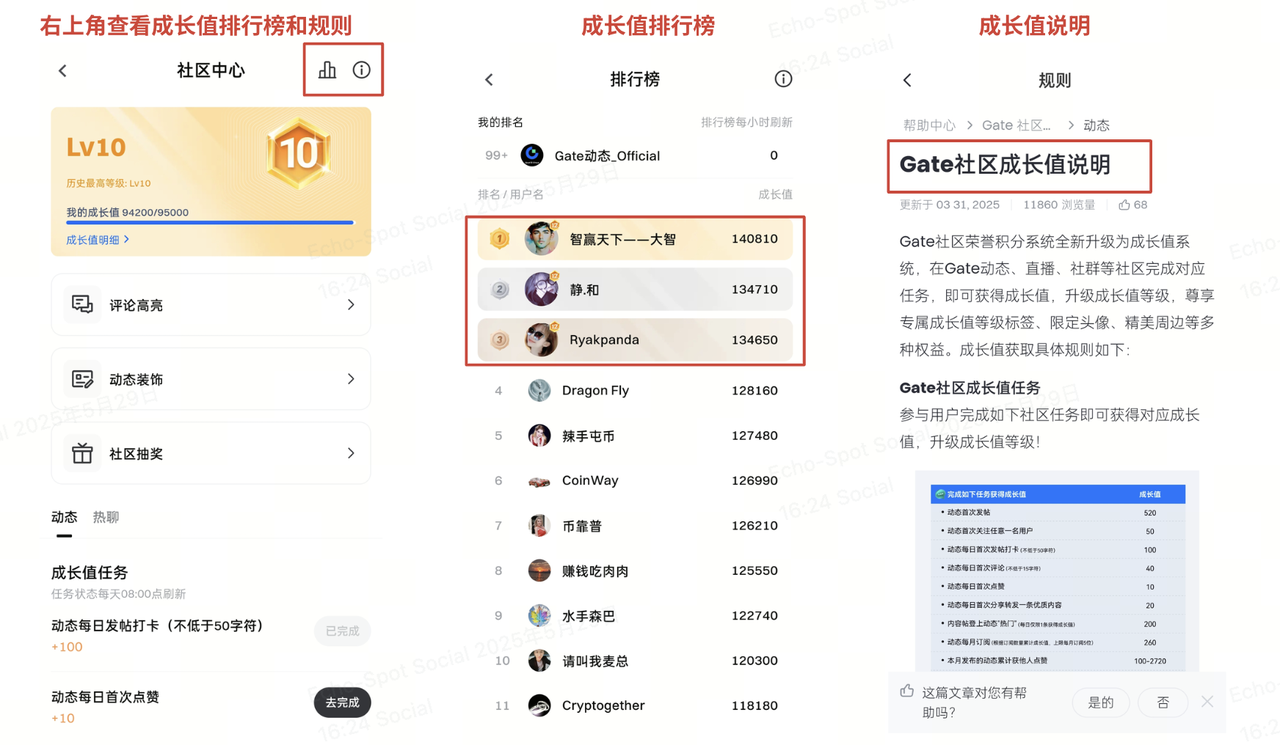
Task: Open the 评论高亮 row
Action: coord(211,305)
